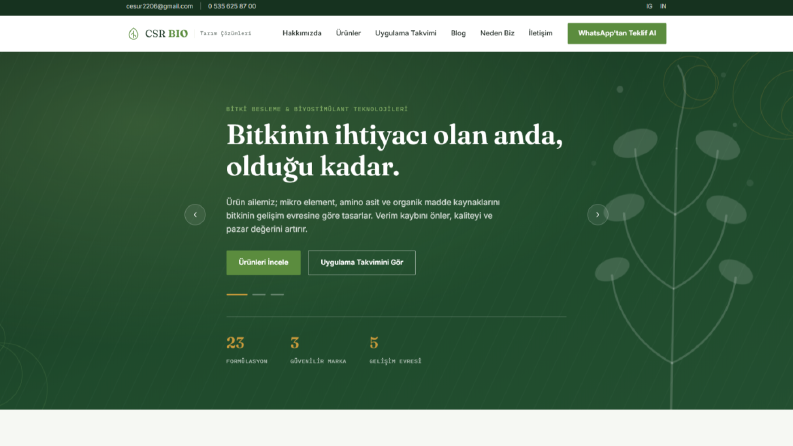The height and width of the screenshot is (446, 793).
Task: Click the Tarım Çözümleri tagline text
Action: [x=226, y=33]
